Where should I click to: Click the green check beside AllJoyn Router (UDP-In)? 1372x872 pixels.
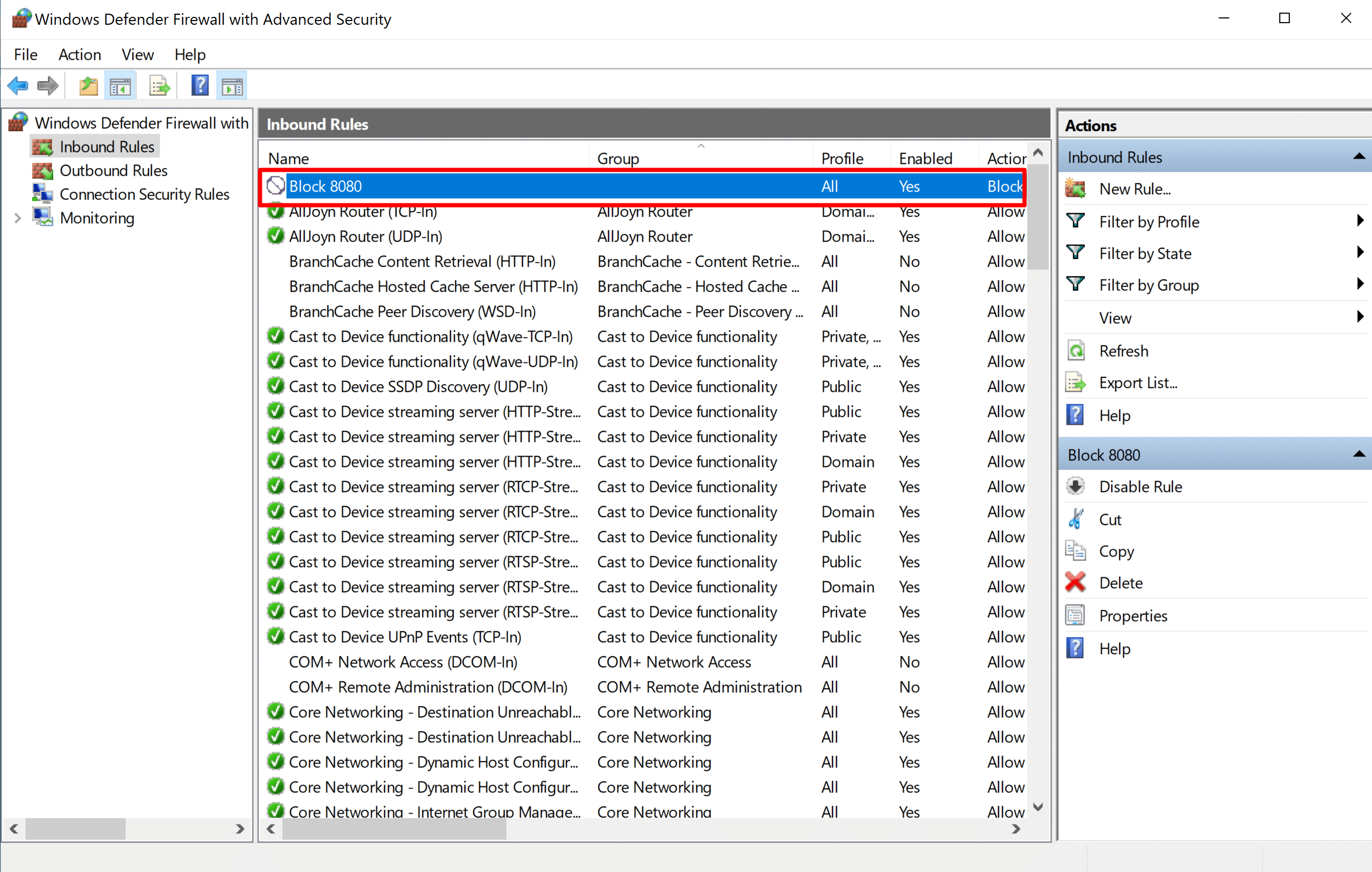click(x=276, y=236)
